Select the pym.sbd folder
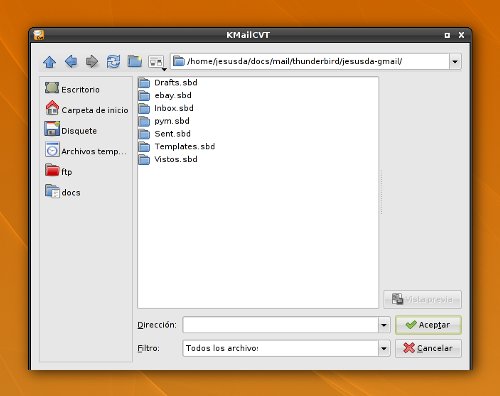The height and width of the screenshot is (396, 500). 164,121
